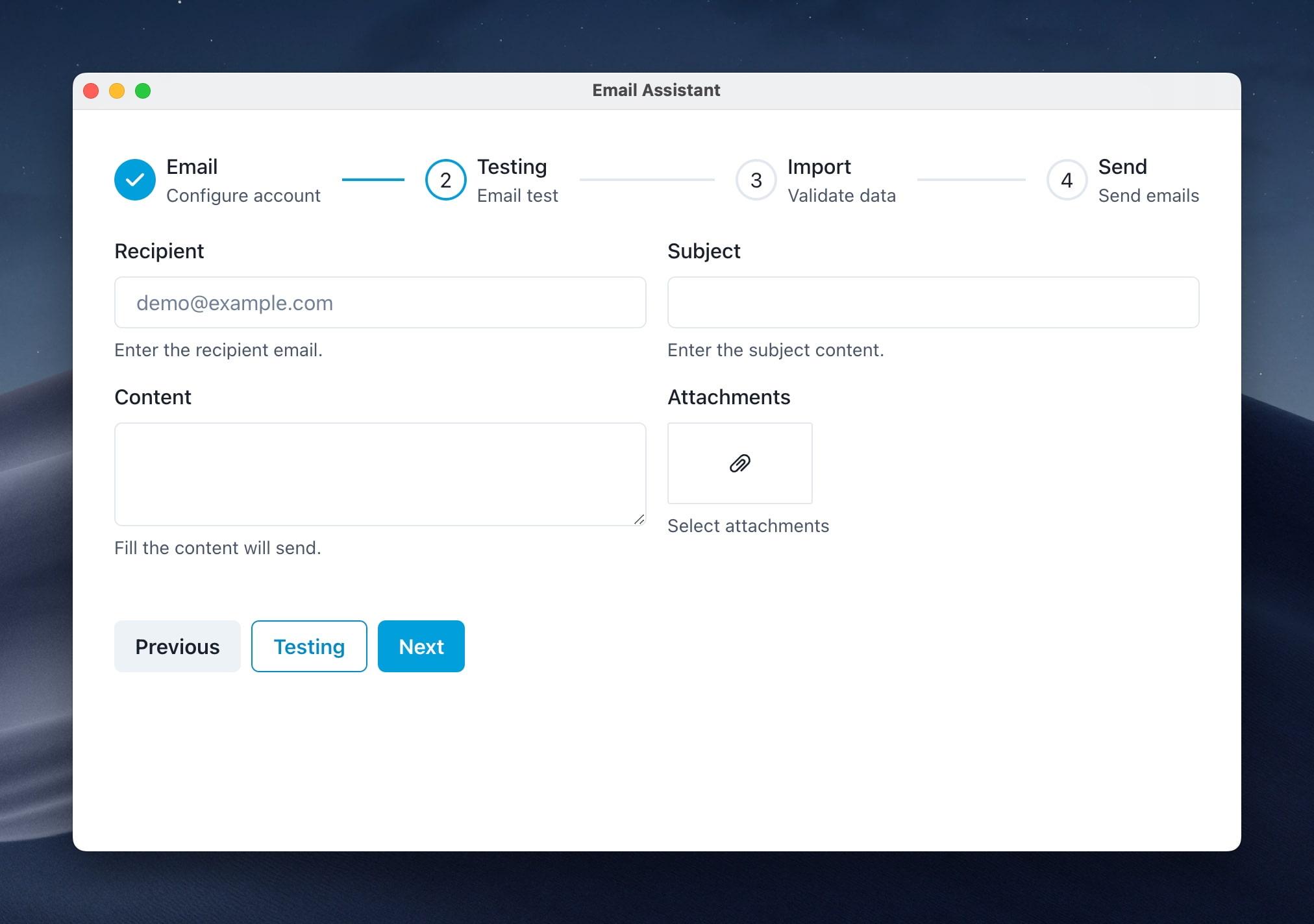Click the completed Email step checkmark

pyautogui.click(x=135, y=180)
